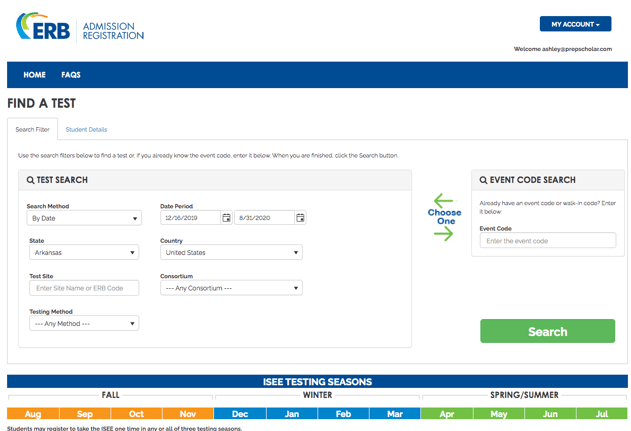The height and width of the screenshot is (431, 631).
Task: Click the ERB Admission Registration logo
Action: [x=80, y=27]
